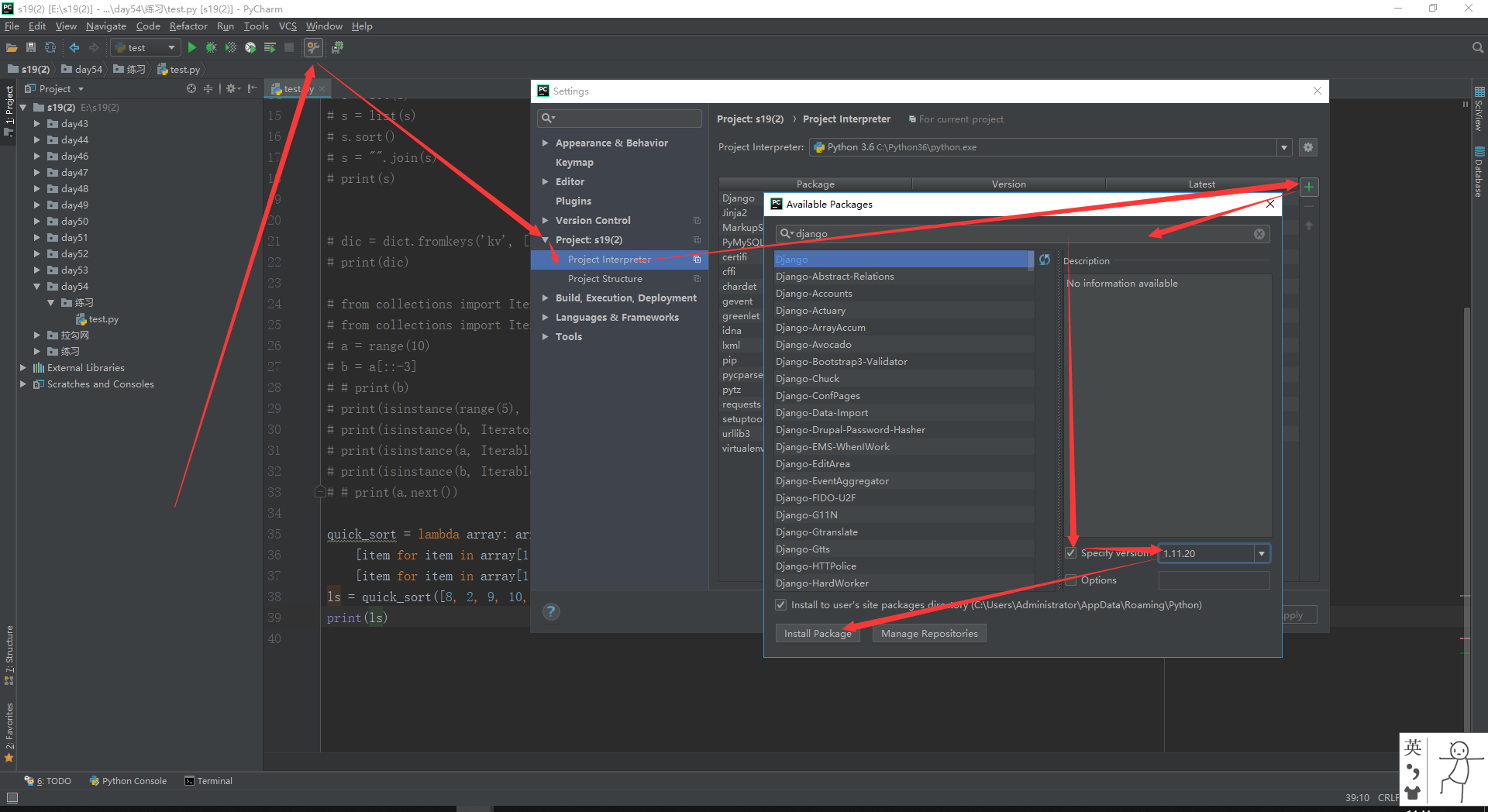Click the Back navigation arrow
The image size is (1488, 812).
(x=74, y=48)
